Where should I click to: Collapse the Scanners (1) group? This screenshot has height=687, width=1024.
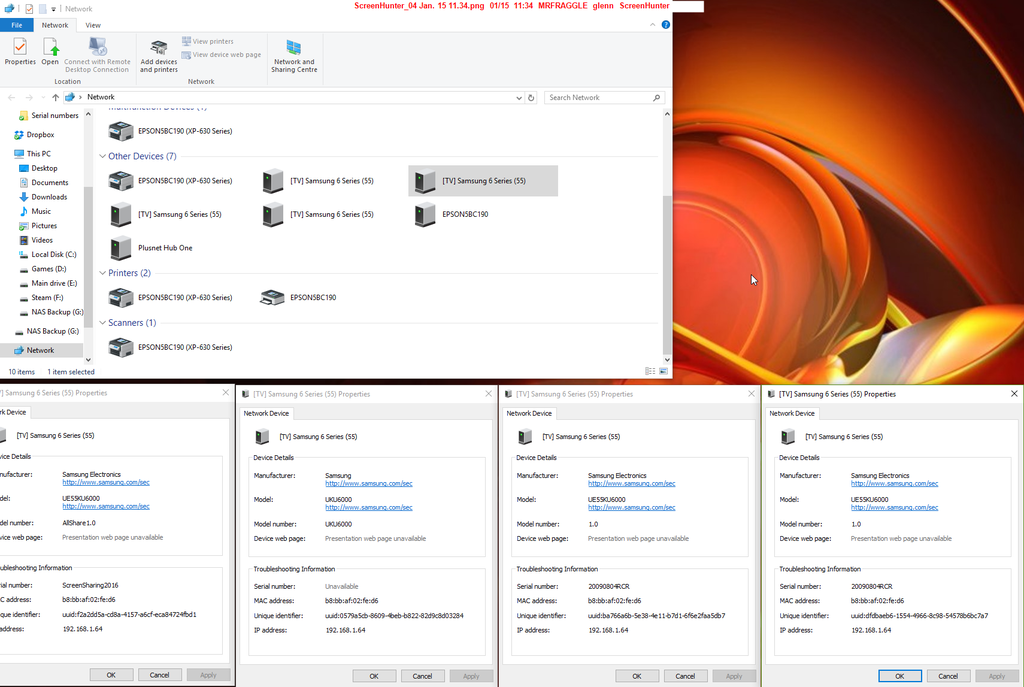pos(103,323)
